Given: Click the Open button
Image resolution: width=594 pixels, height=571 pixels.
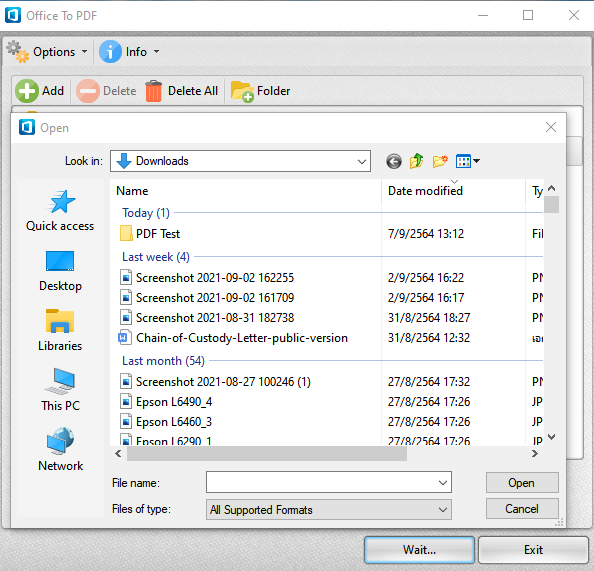Looking at the screenshot, I should point(522,483).
